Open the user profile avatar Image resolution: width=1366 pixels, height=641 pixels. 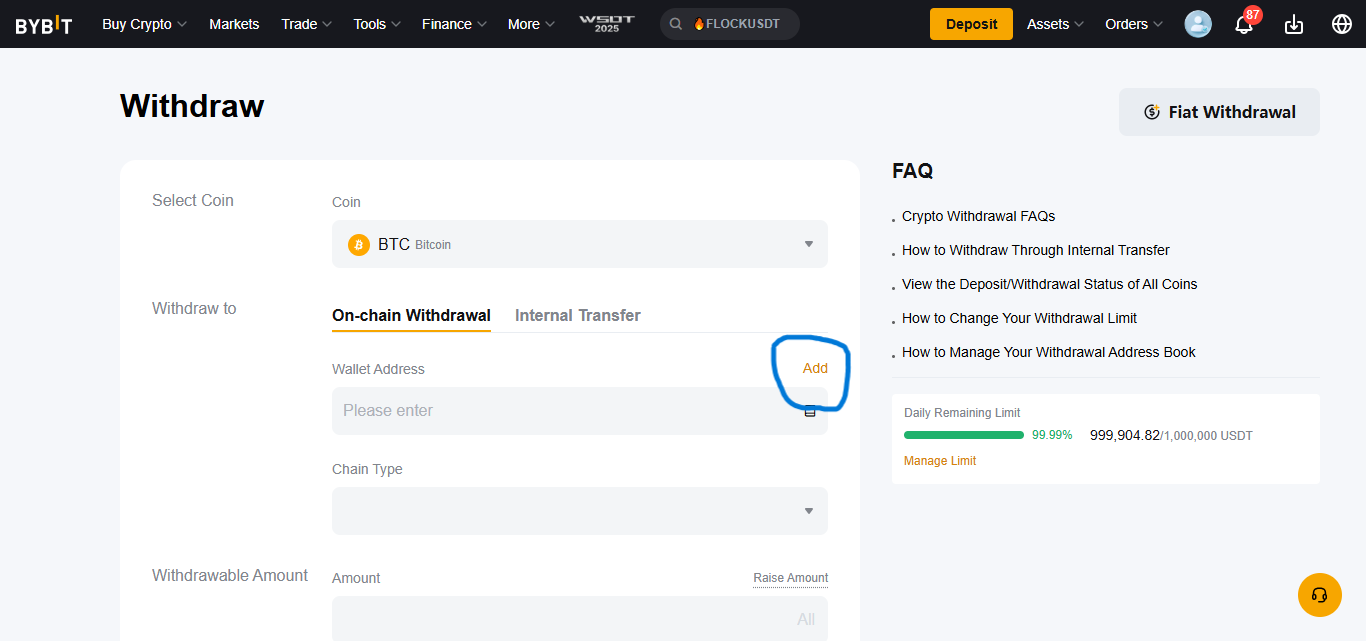click(x=1198, y=24)
